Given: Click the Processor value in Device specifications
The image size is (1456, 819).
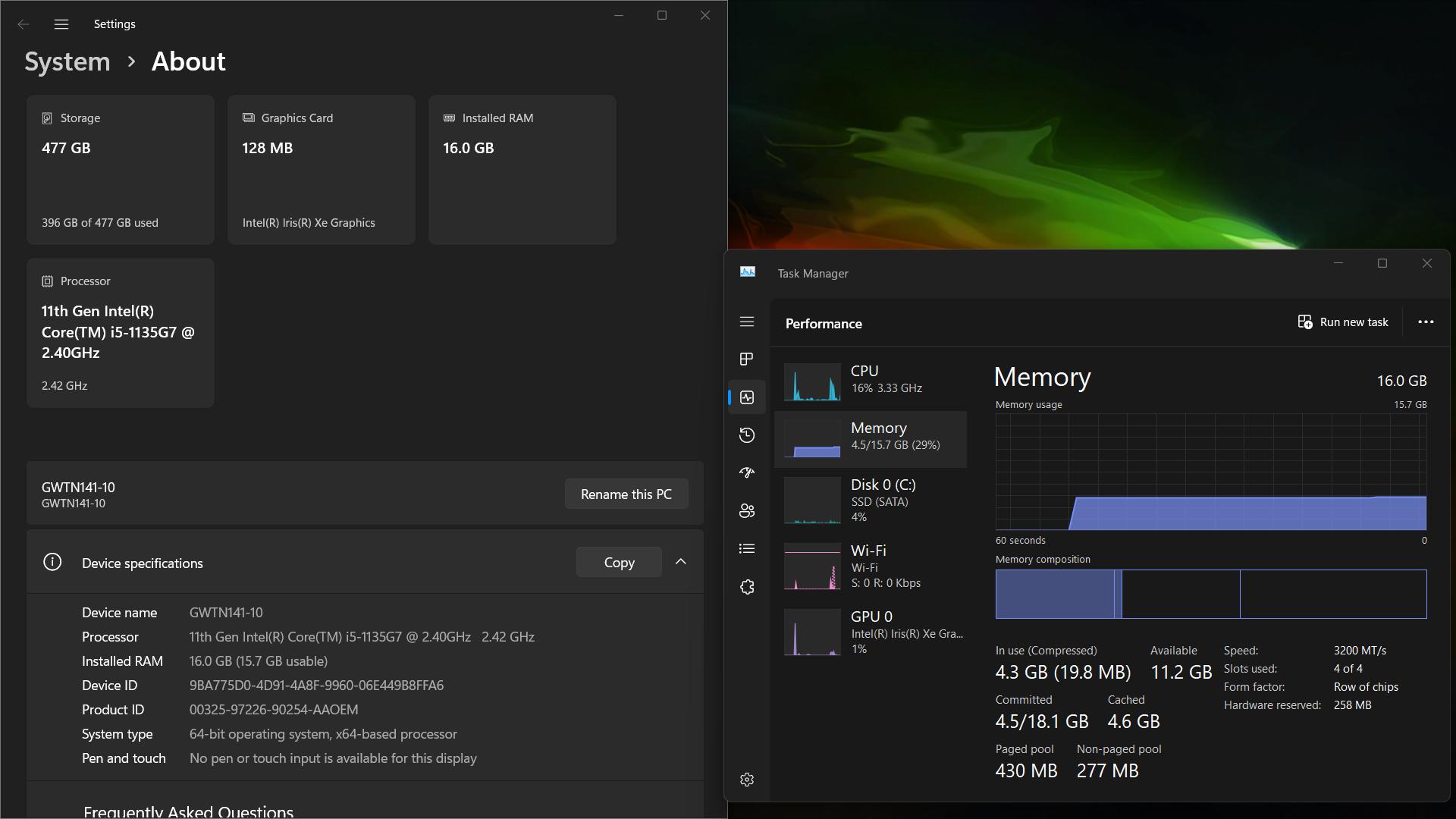Looking at the screenshot, I should [362, 637].
